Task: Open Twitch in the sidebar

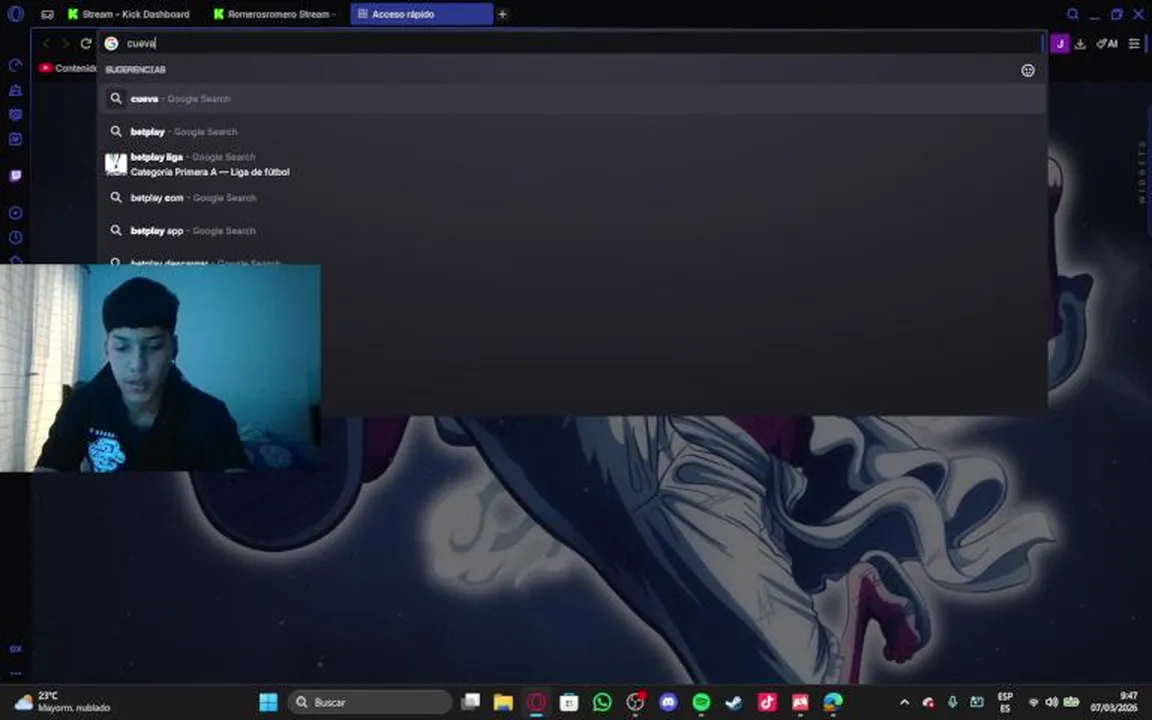Action: [15, 176]
